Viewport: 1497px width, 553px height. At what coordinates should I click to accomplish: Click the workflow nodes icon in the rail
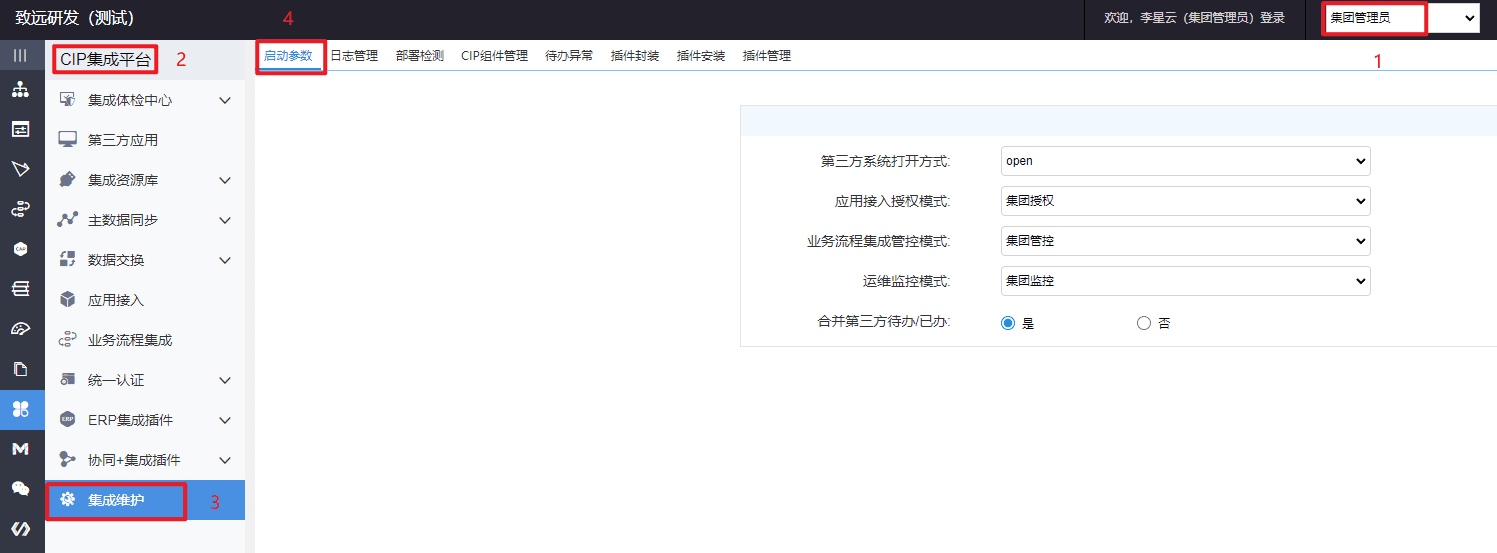[20, 209]
